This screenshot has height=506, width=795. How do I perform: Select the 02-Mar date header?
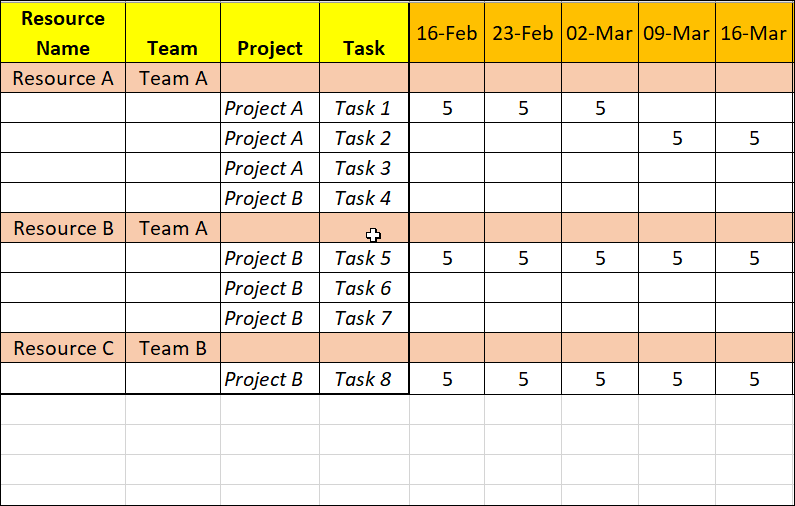coord(600,33)
